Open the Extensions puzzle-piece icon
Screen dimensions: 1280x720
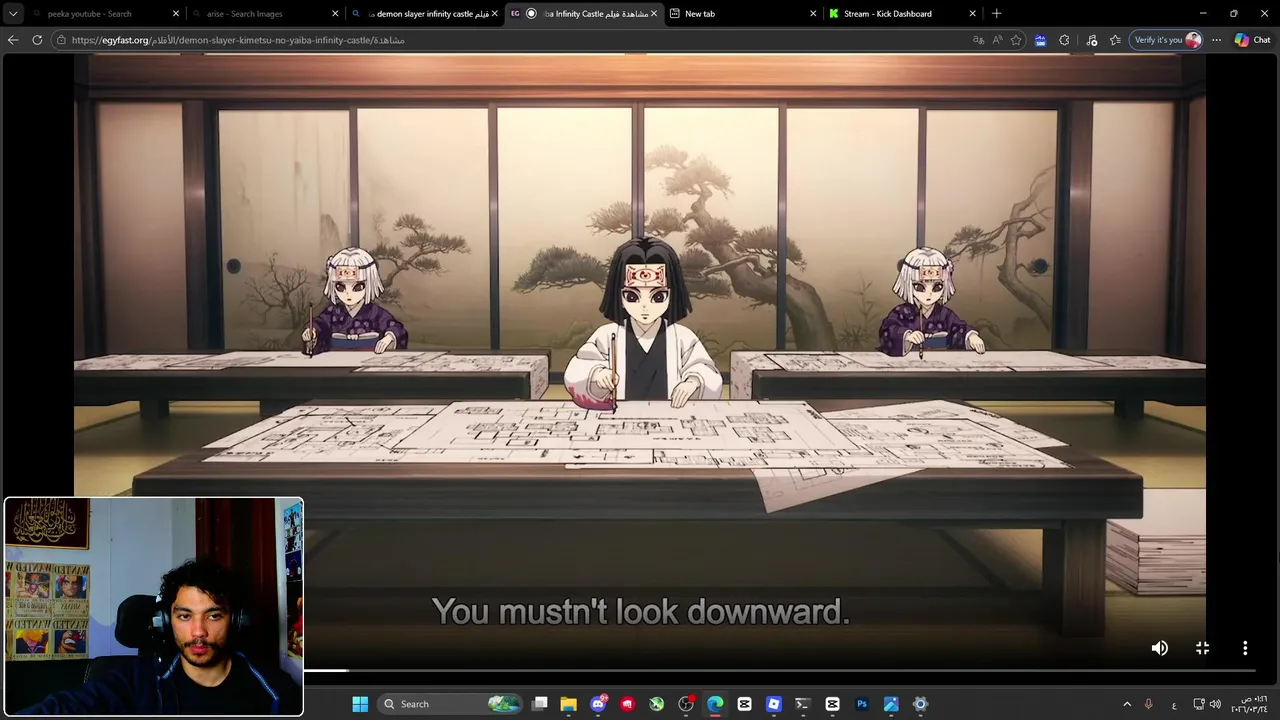point(1064,40)
